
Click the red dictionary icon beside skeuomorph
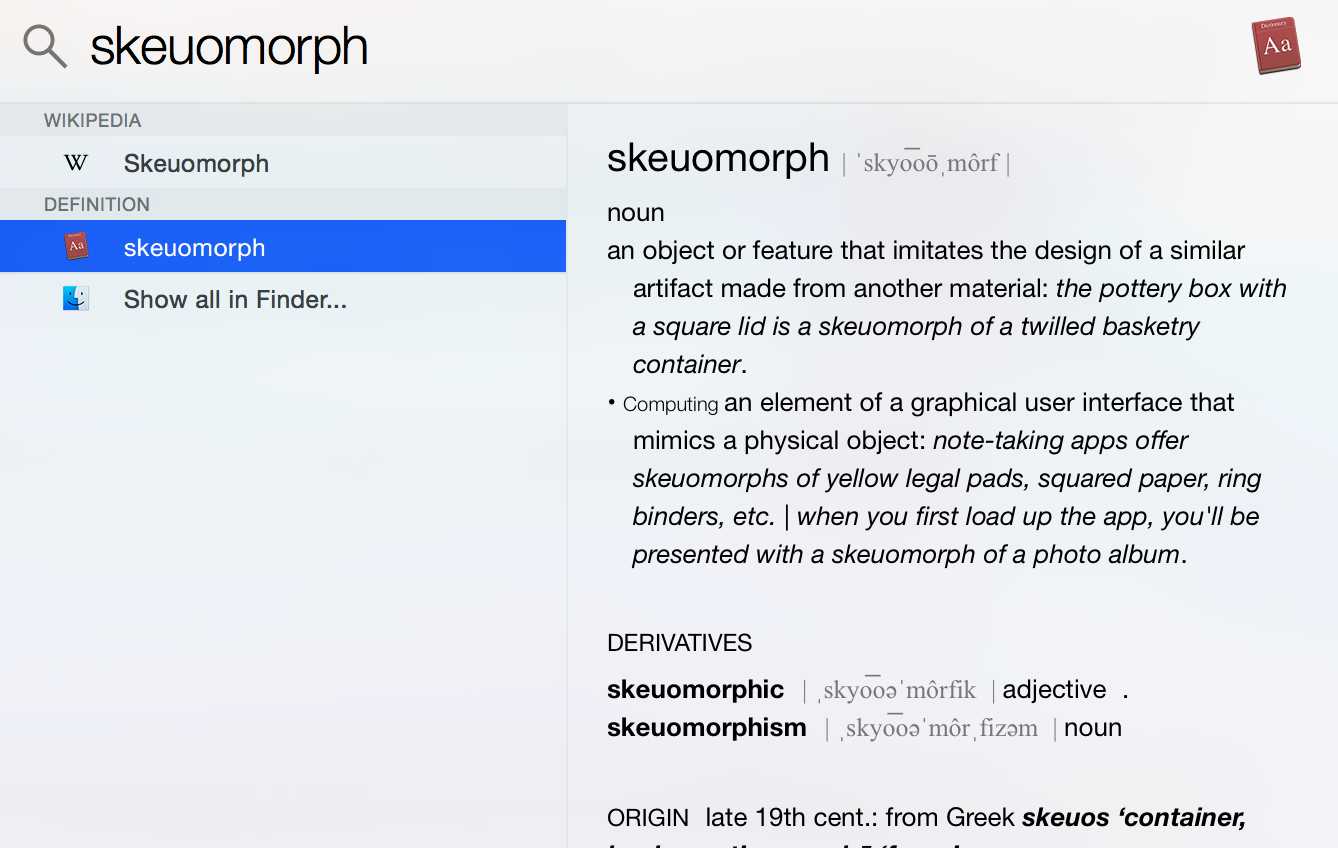click(x=76, y=247)
